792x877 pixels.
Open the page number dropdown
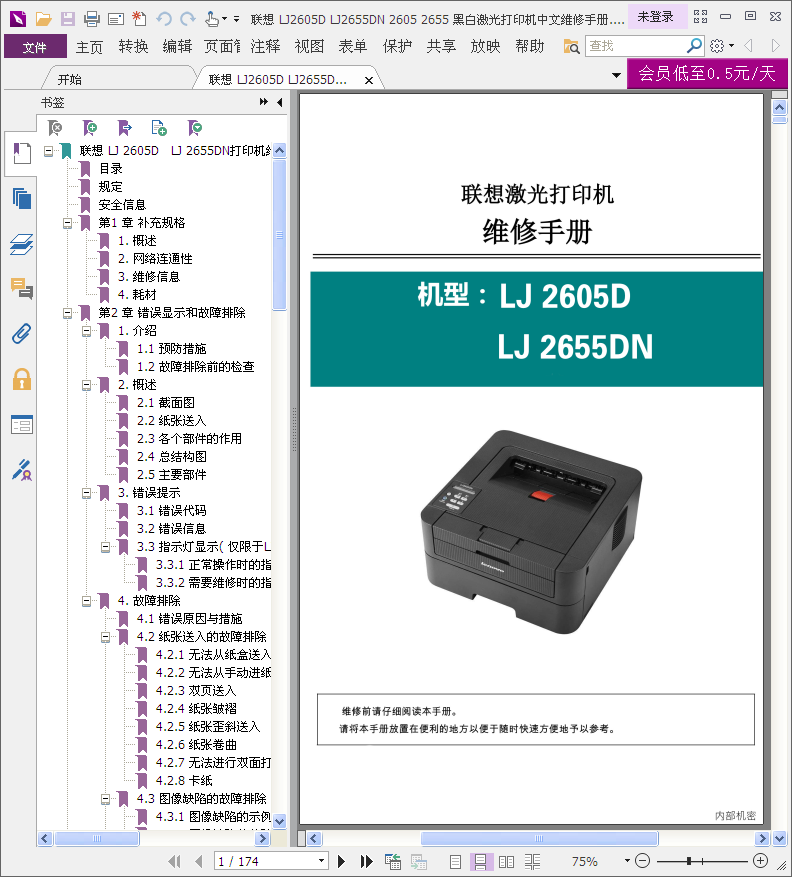click(x=321, y=861)
